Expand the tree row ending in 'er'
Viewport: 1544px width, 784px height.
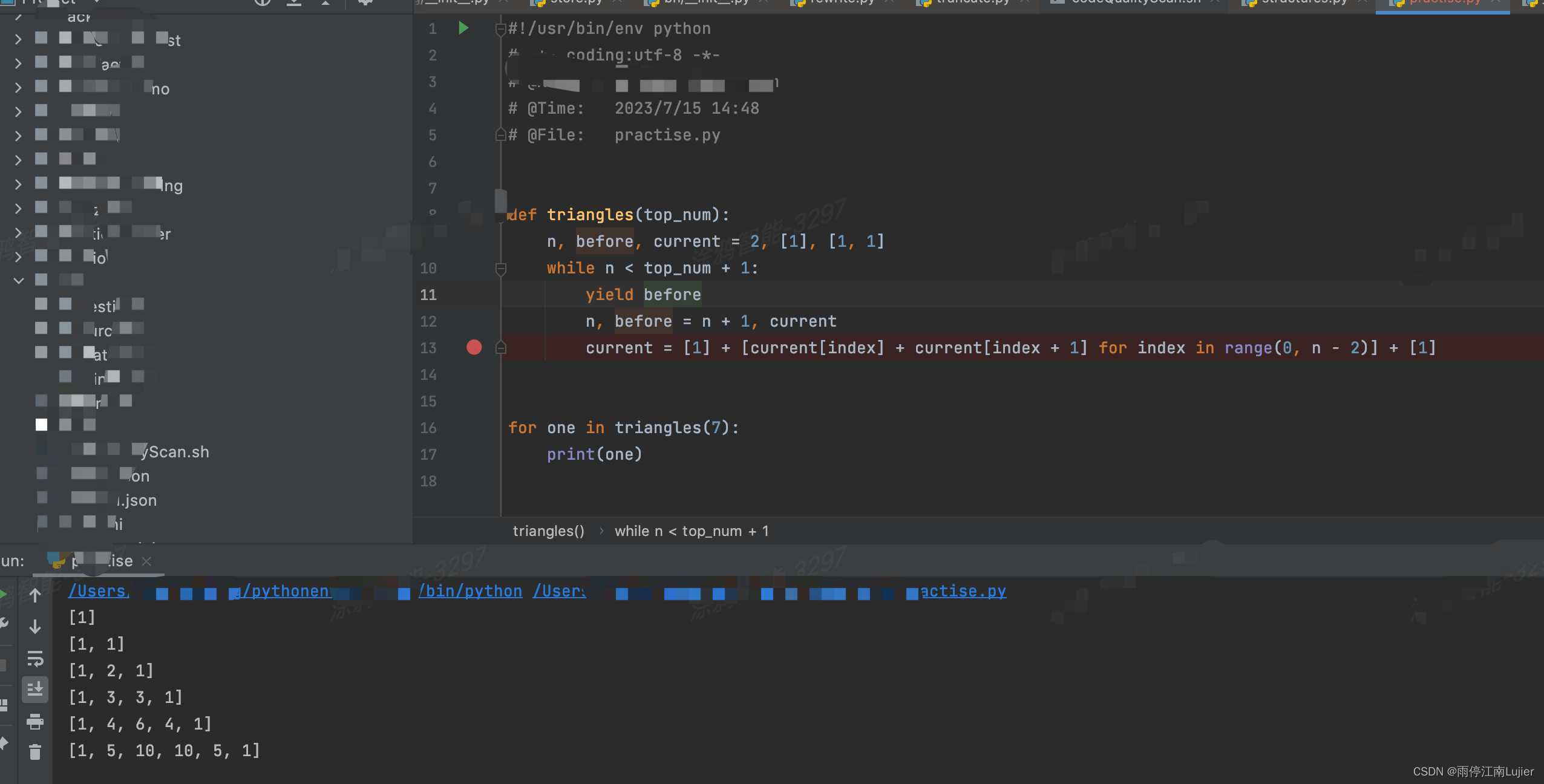pyautogui.click(x=18, y=232)
